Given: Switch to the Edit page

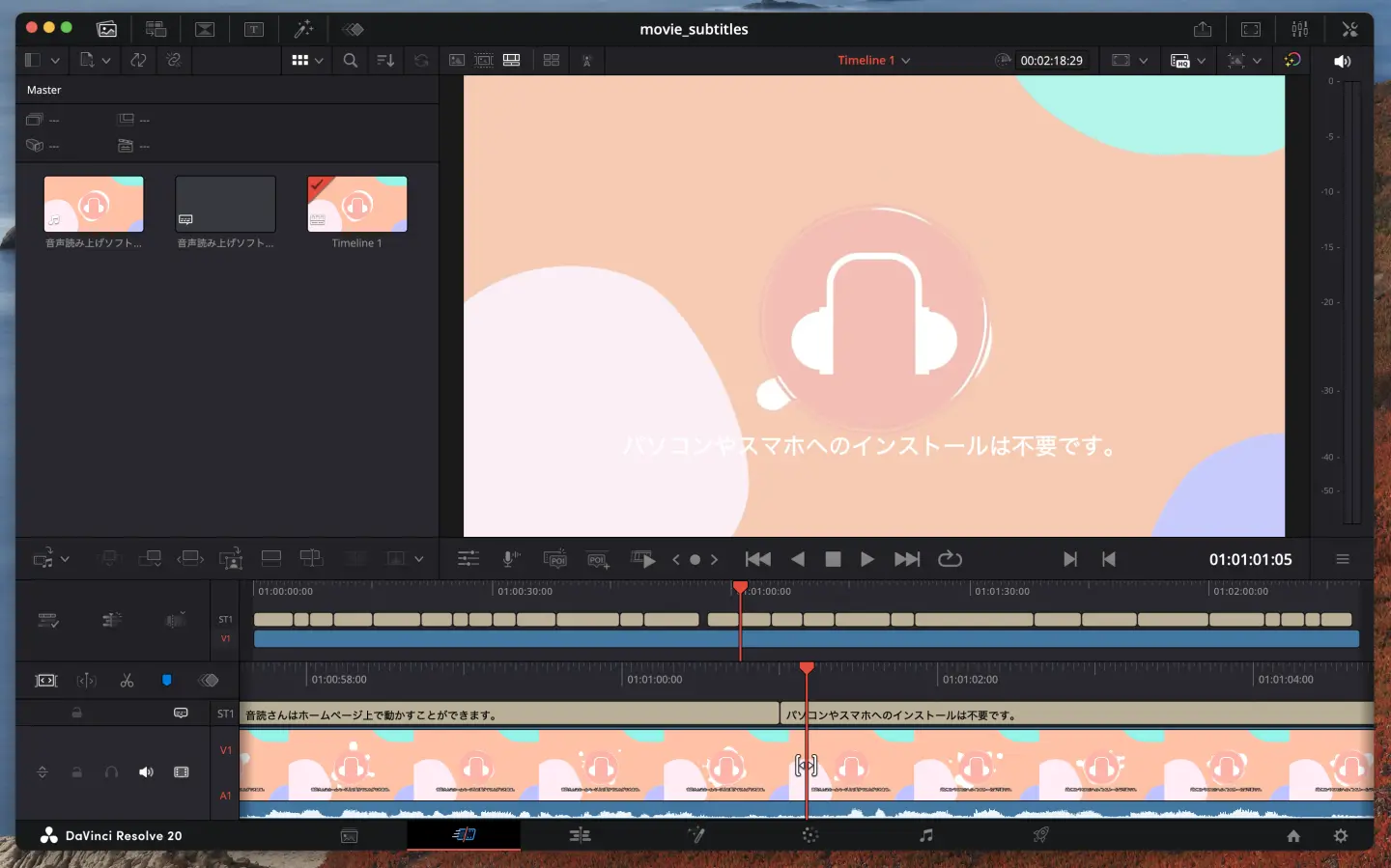Looking at the screenshot, I should (581, 835).
